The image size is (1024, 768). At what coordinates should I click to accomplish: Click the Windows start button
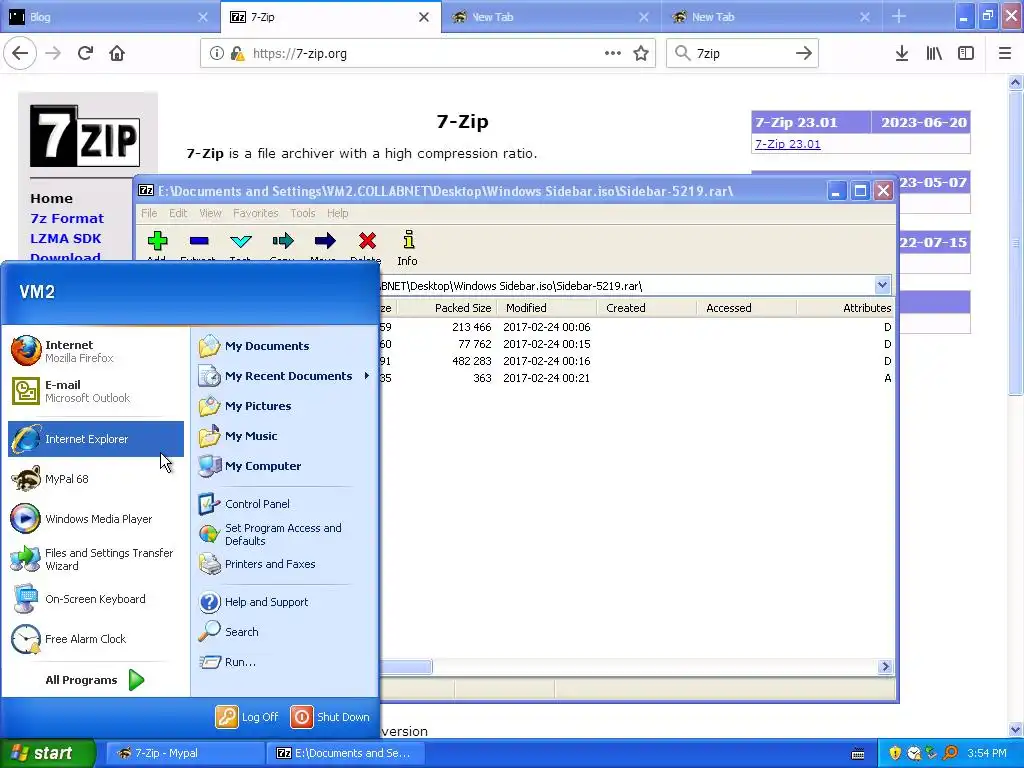(48, 754)
